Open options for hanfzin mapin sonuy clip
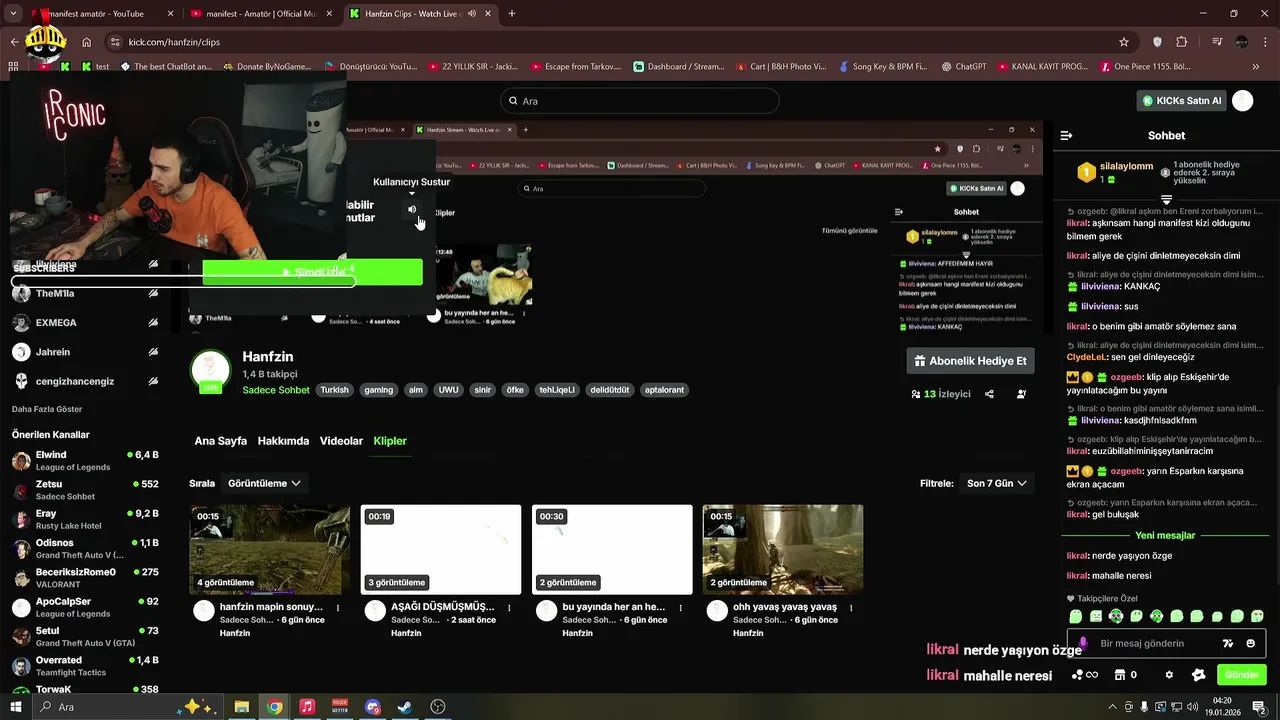This screenshot has width=1280, height=720. point(338,607)
